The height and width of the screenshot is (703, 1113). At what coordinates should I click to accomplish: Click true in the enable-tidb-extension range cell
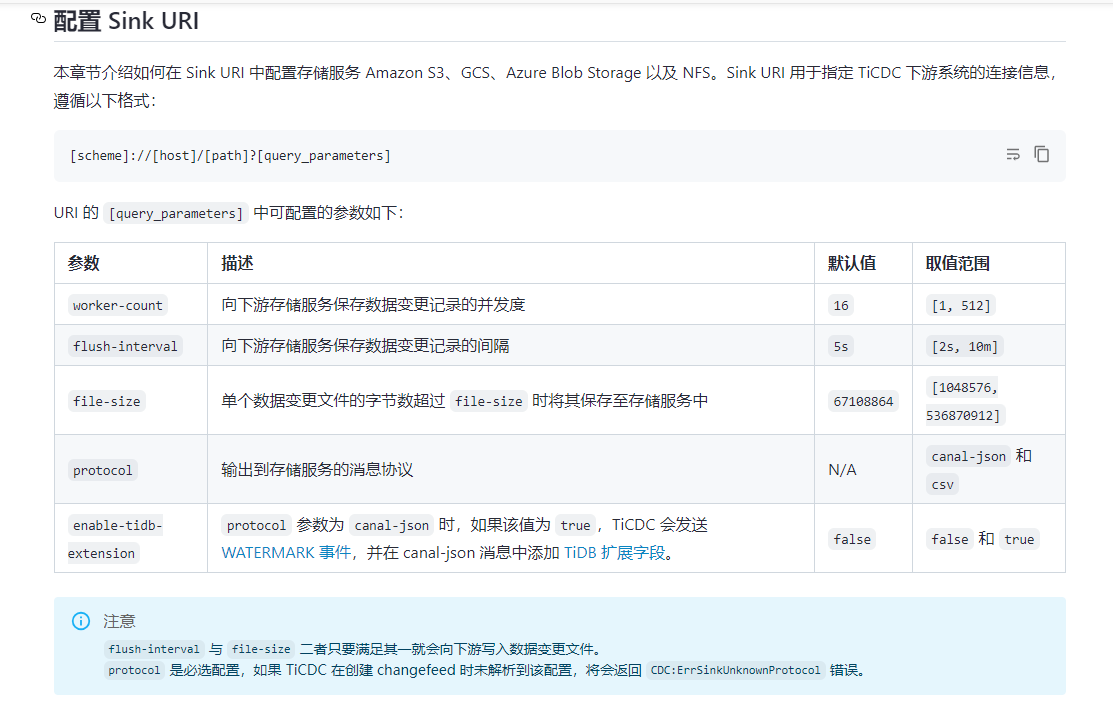[1019, 539]
